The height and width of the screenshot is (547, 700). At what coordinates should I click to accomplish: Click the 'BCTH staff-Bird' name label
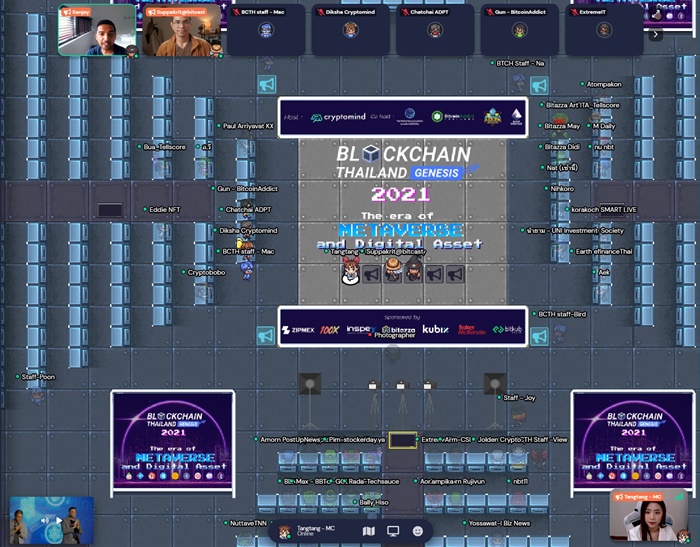click(562, 314)
